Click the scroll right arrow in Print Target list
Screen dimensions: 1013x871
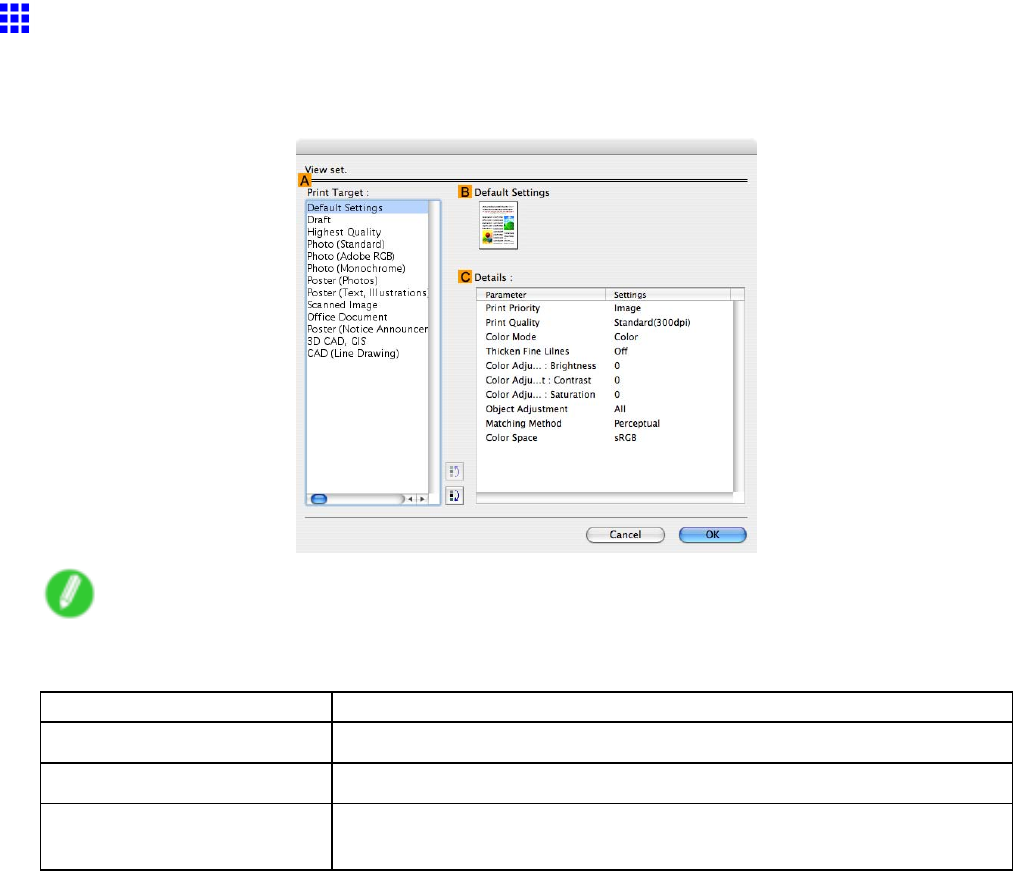(x=422, y=499)
